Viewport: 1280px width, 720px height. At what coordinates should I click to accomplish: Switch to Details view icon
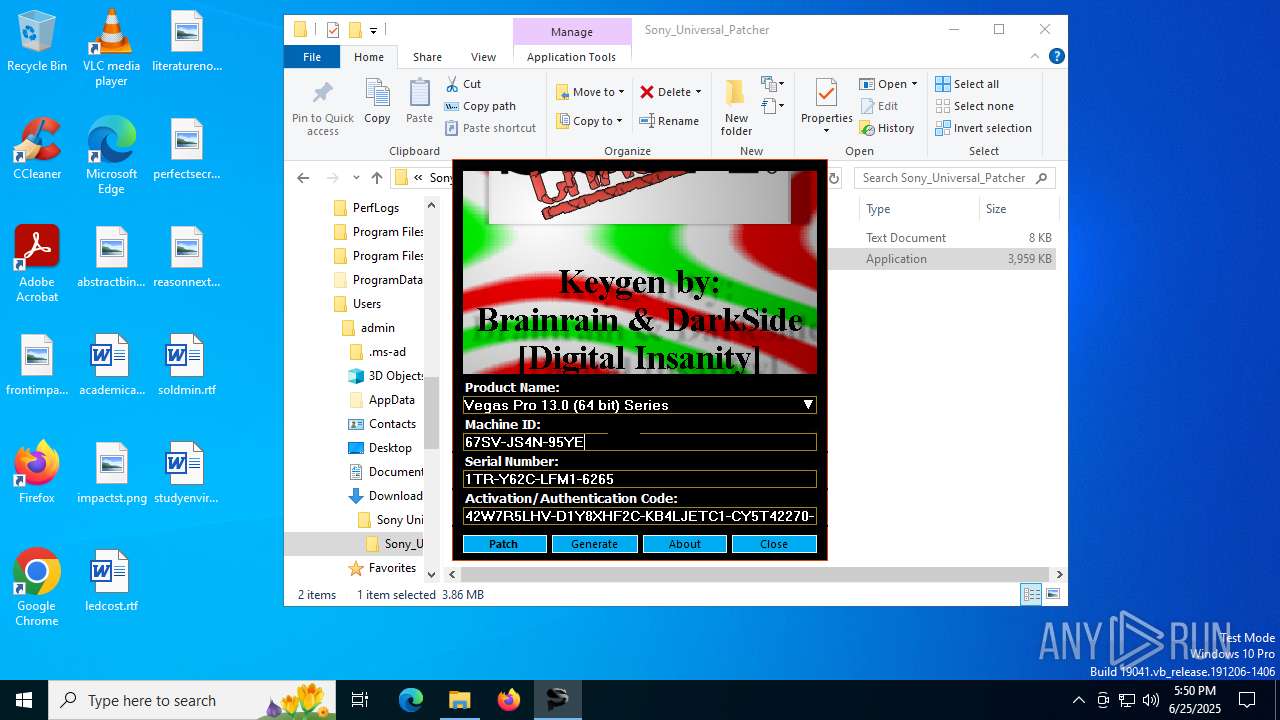[1031, 595]
